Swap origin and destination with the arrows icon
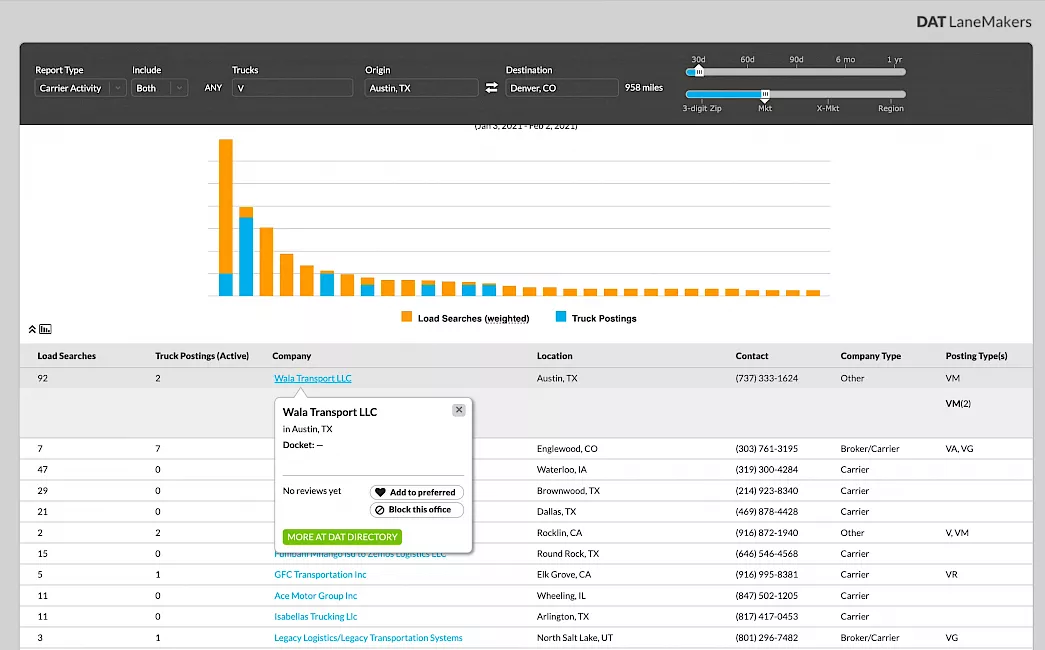Screen dimensions: 1045x650 (x=491, y=87)
